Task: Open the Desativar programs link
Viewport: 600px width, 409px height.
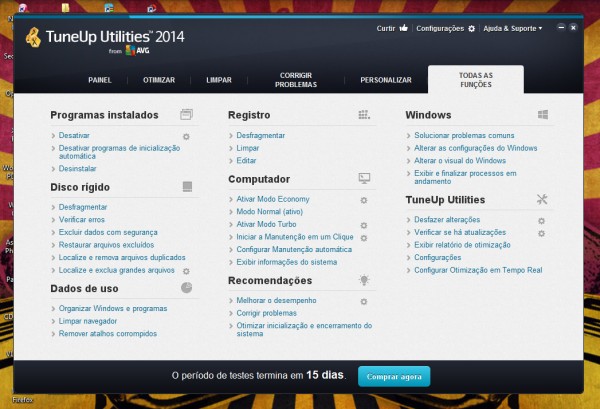Action: (x=74, y=135)
